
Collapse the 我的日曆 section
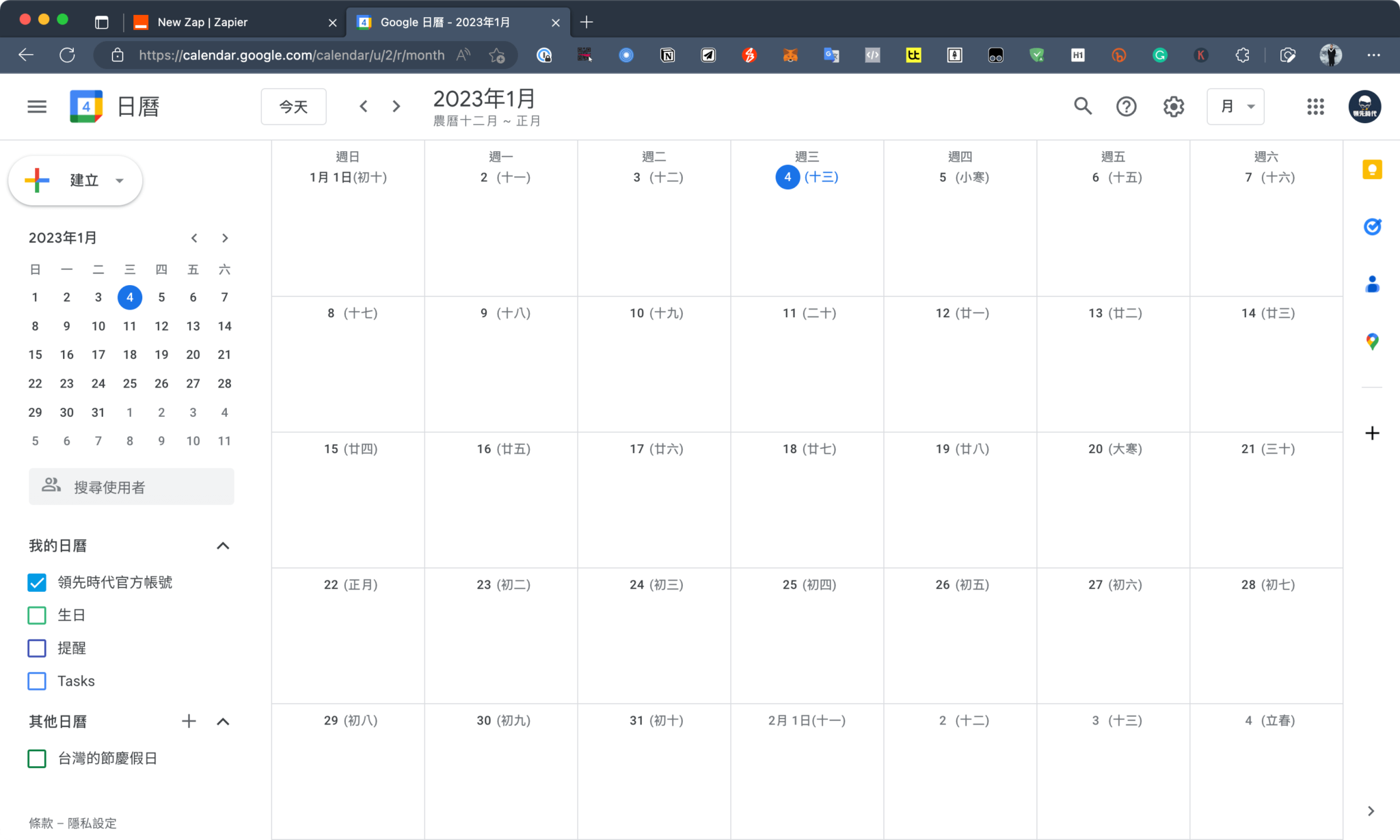(222, 545)
